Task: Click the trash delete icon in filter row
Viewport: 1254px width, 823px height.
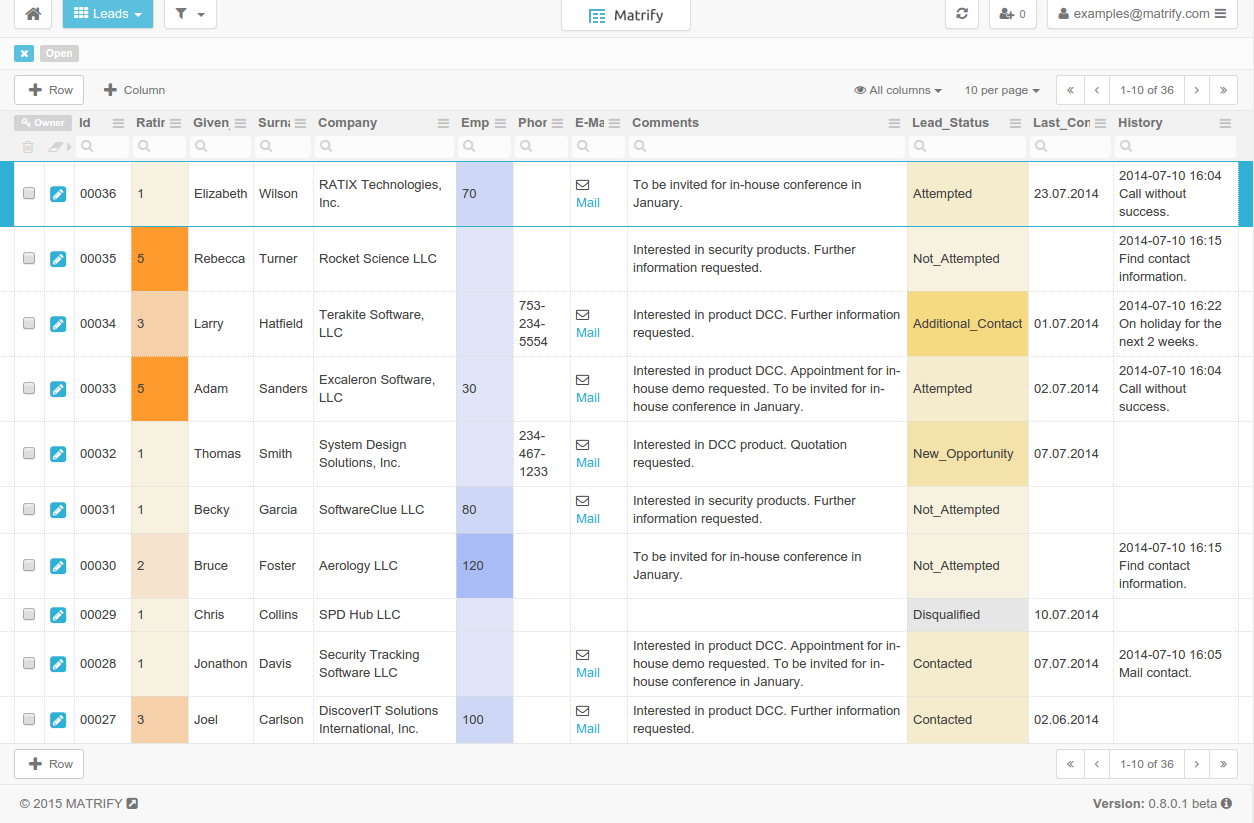Action: tap(28, 147)
